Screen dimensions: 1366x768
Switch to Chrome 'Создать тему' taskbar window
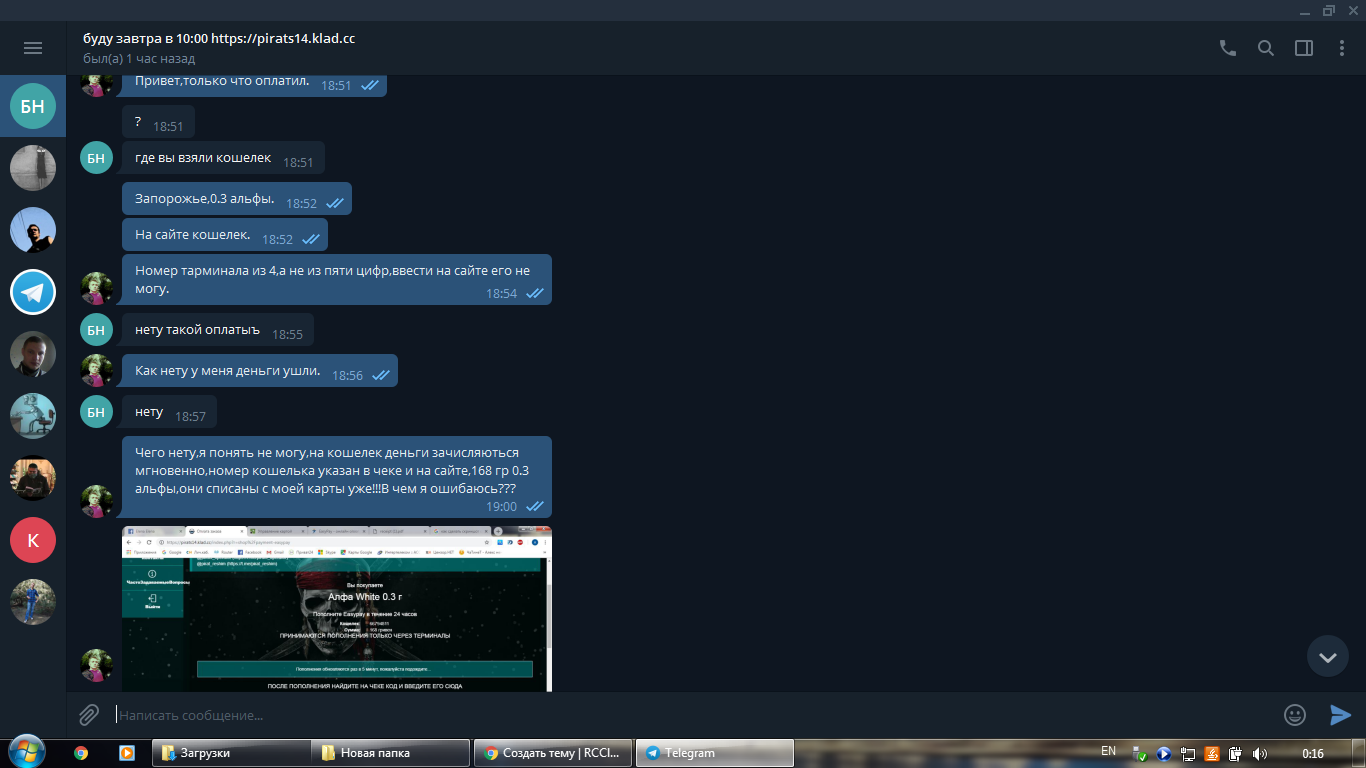pyautogui.click(x=553, y=753)
